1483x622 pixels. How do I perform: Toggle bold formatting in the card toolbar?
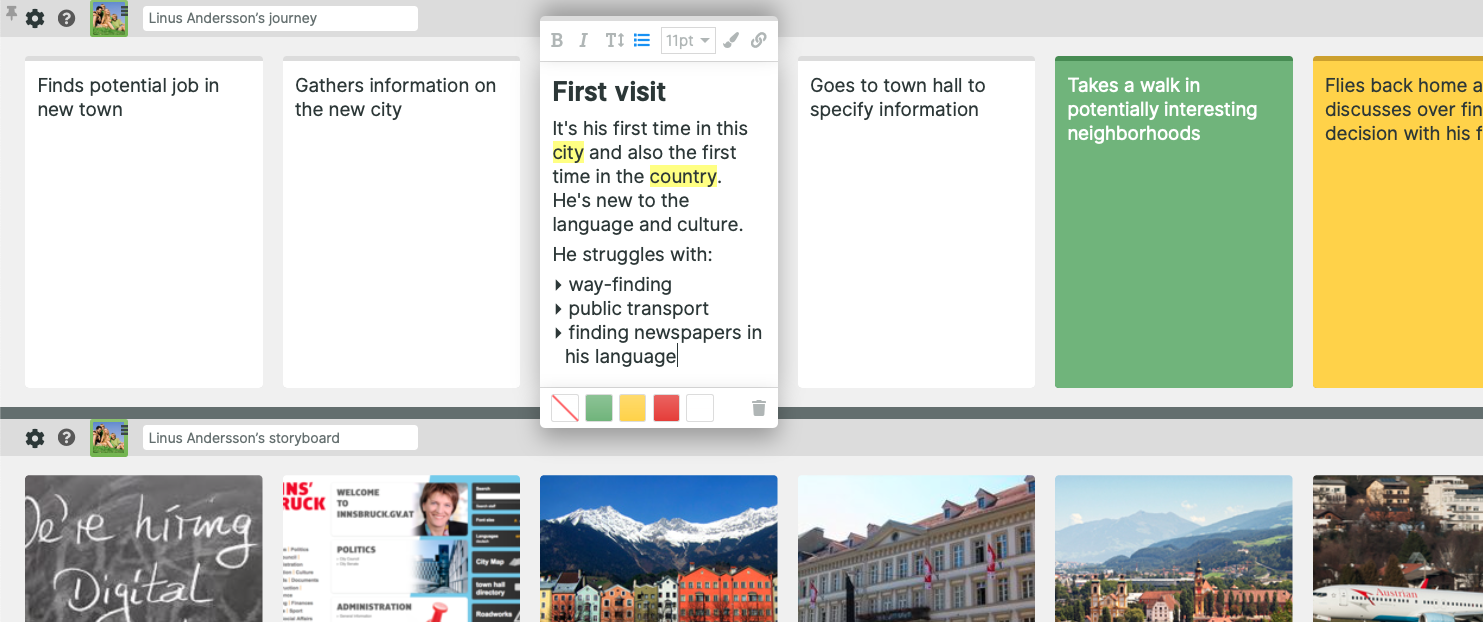[559, 40]
